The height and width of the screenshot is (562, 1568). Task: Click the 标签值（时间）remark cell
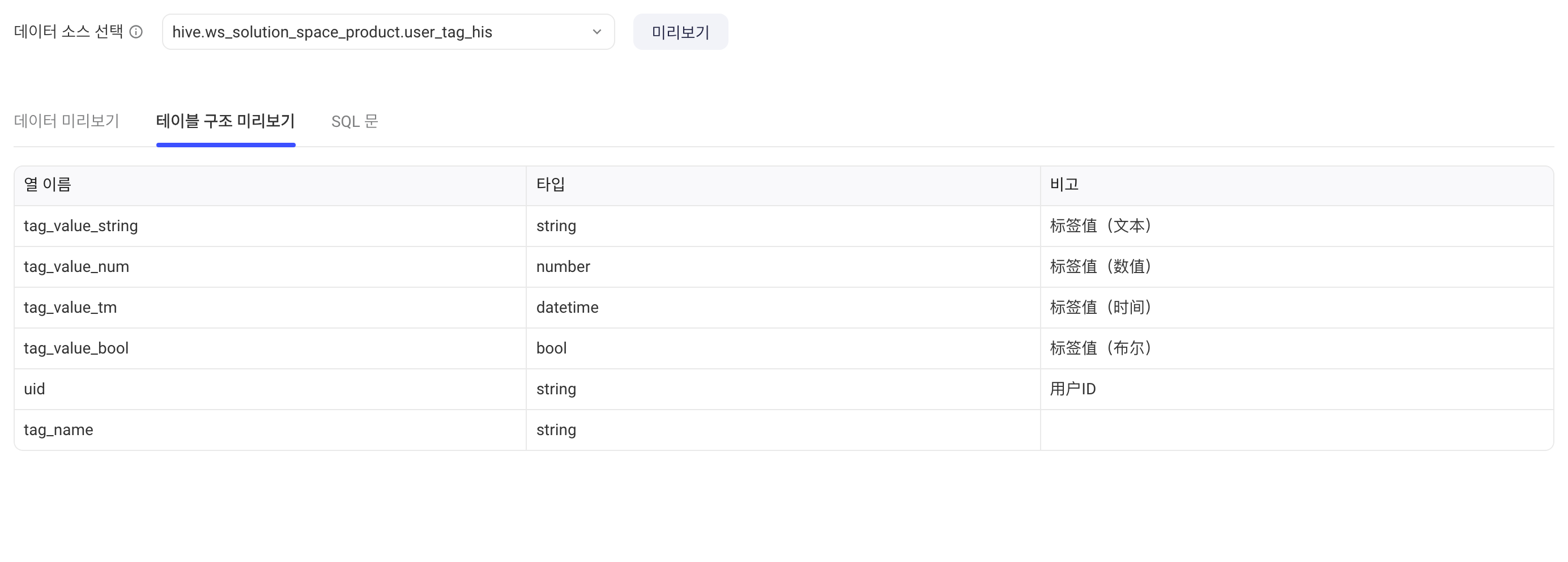pyautogui.click(x=1297, y=308)
